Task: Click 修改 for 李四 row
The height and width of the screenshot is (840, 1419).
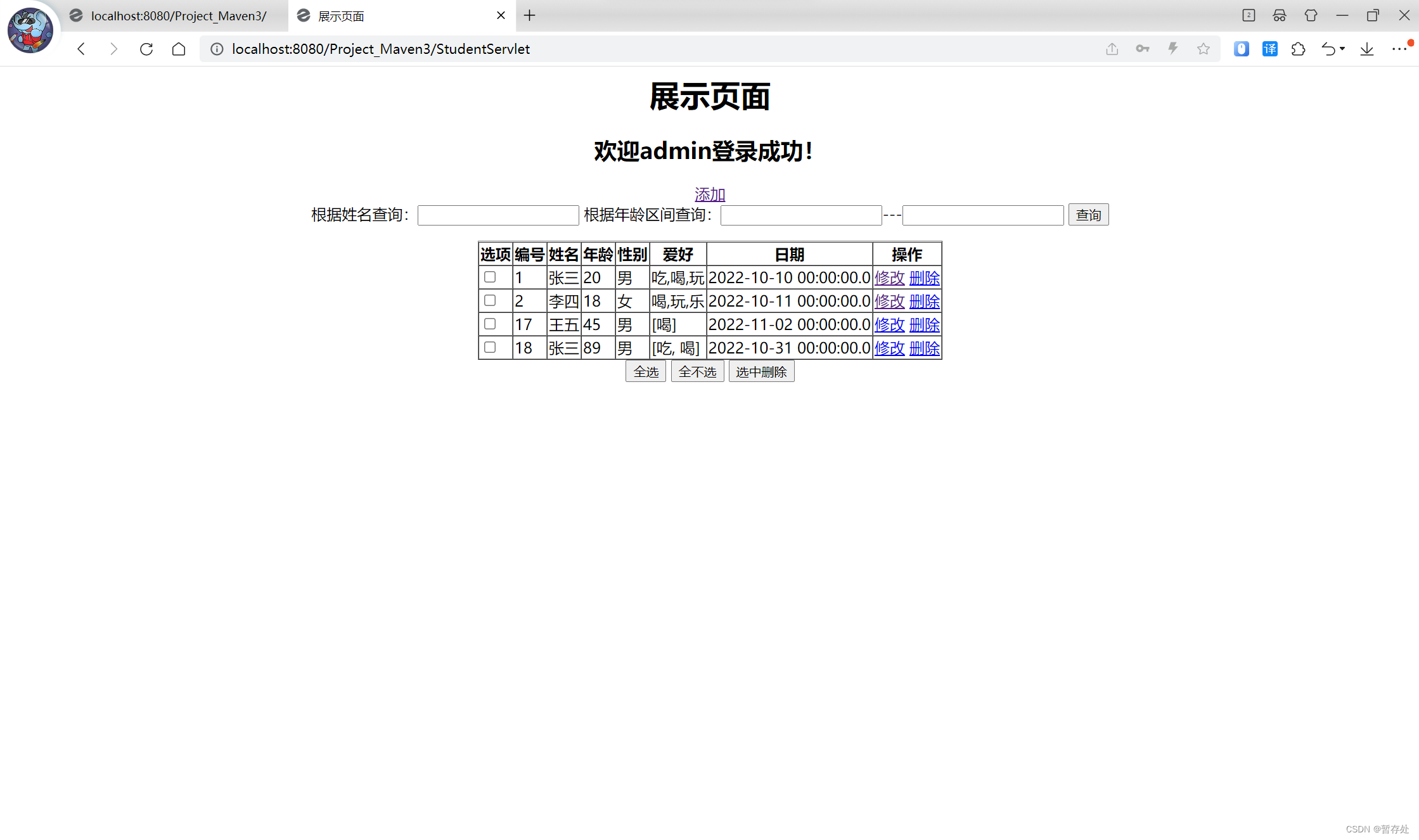Action: pyautogui.click(x=889, y=301)
